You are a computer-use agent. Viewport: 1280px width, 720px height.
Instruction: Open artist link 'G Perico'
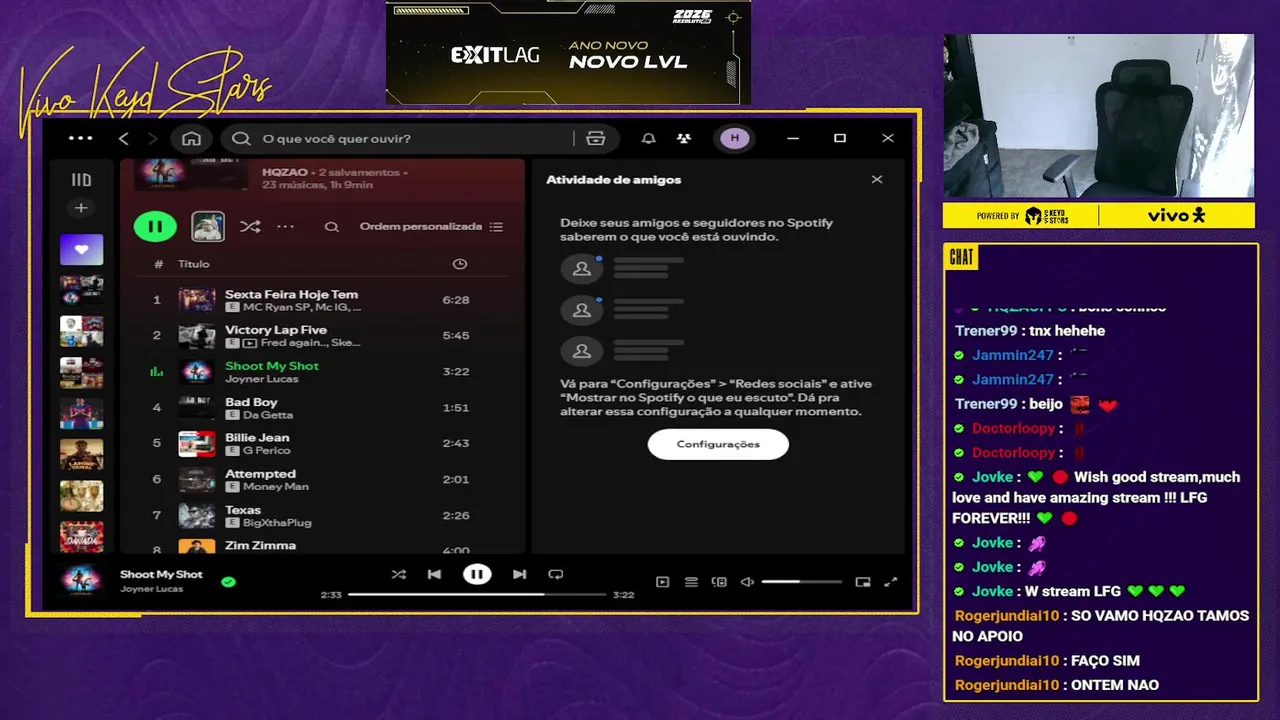pyautogui.click(x=266, y=451)
